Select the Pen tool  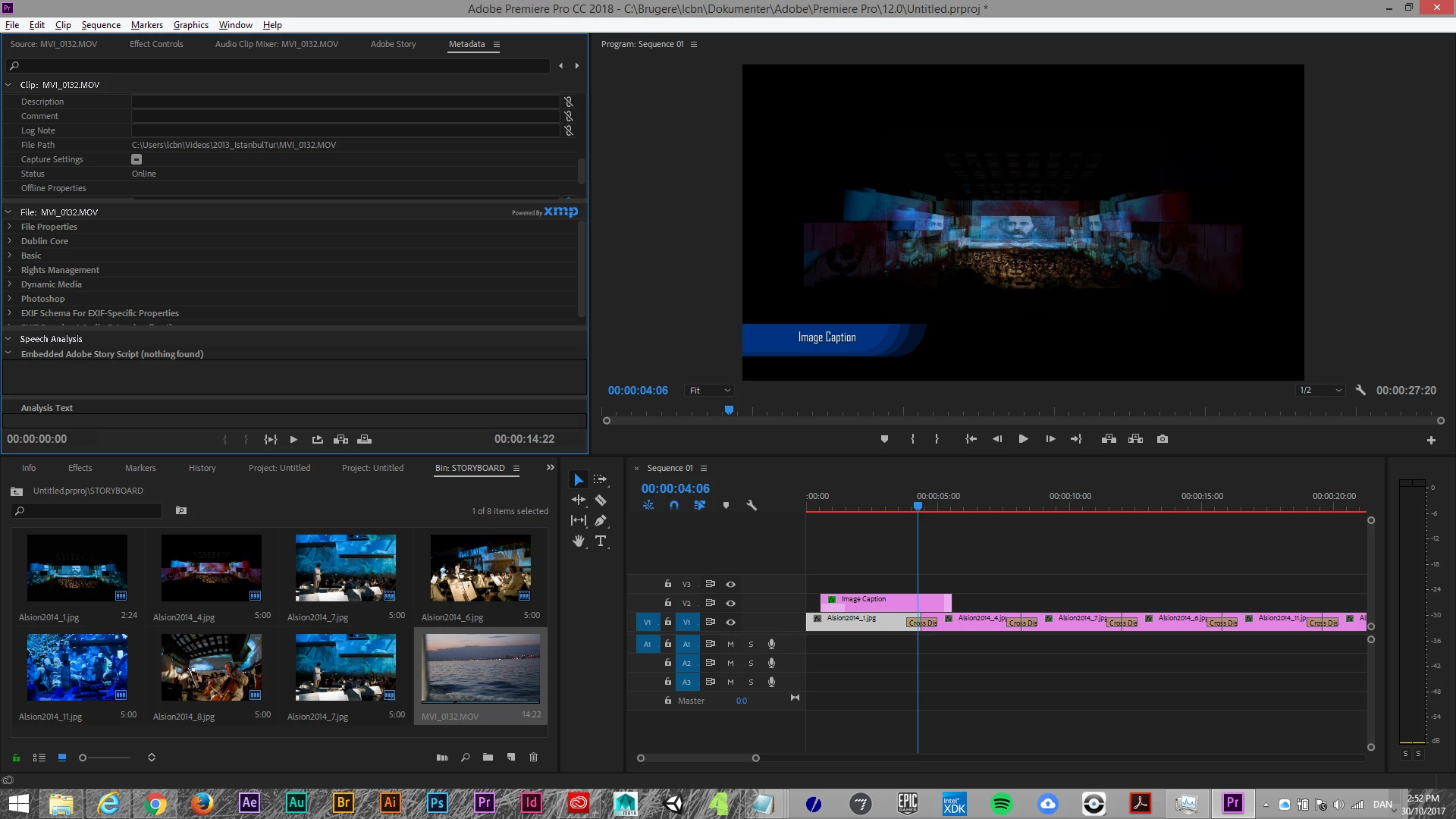click(x=601, y=521)
